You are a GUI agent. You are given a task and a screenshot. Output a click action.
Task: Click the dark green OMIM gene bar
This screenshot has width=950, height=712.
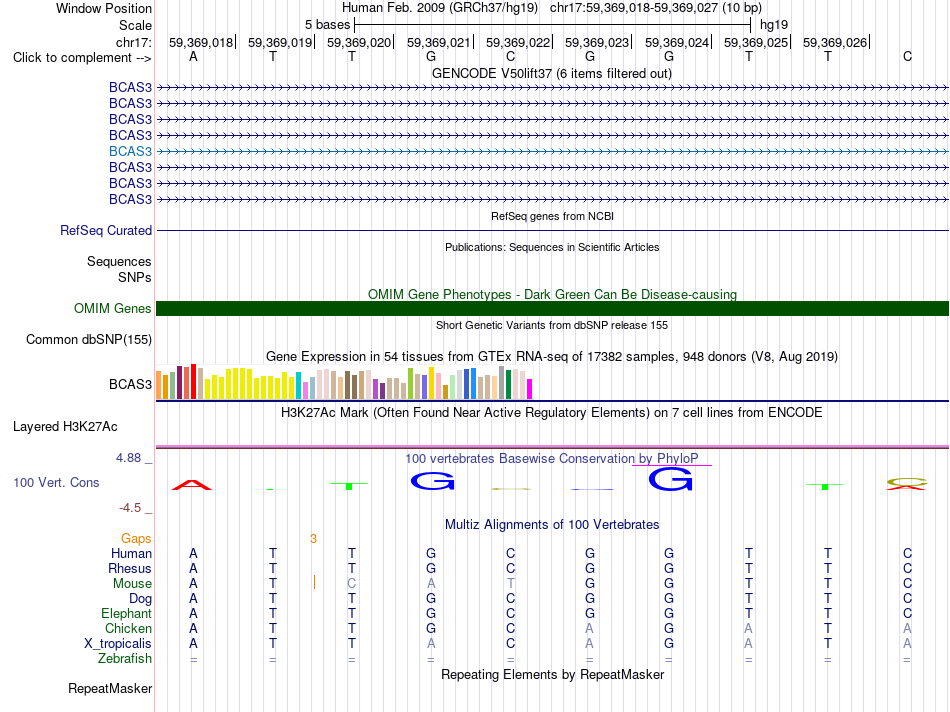click(552, 308)
